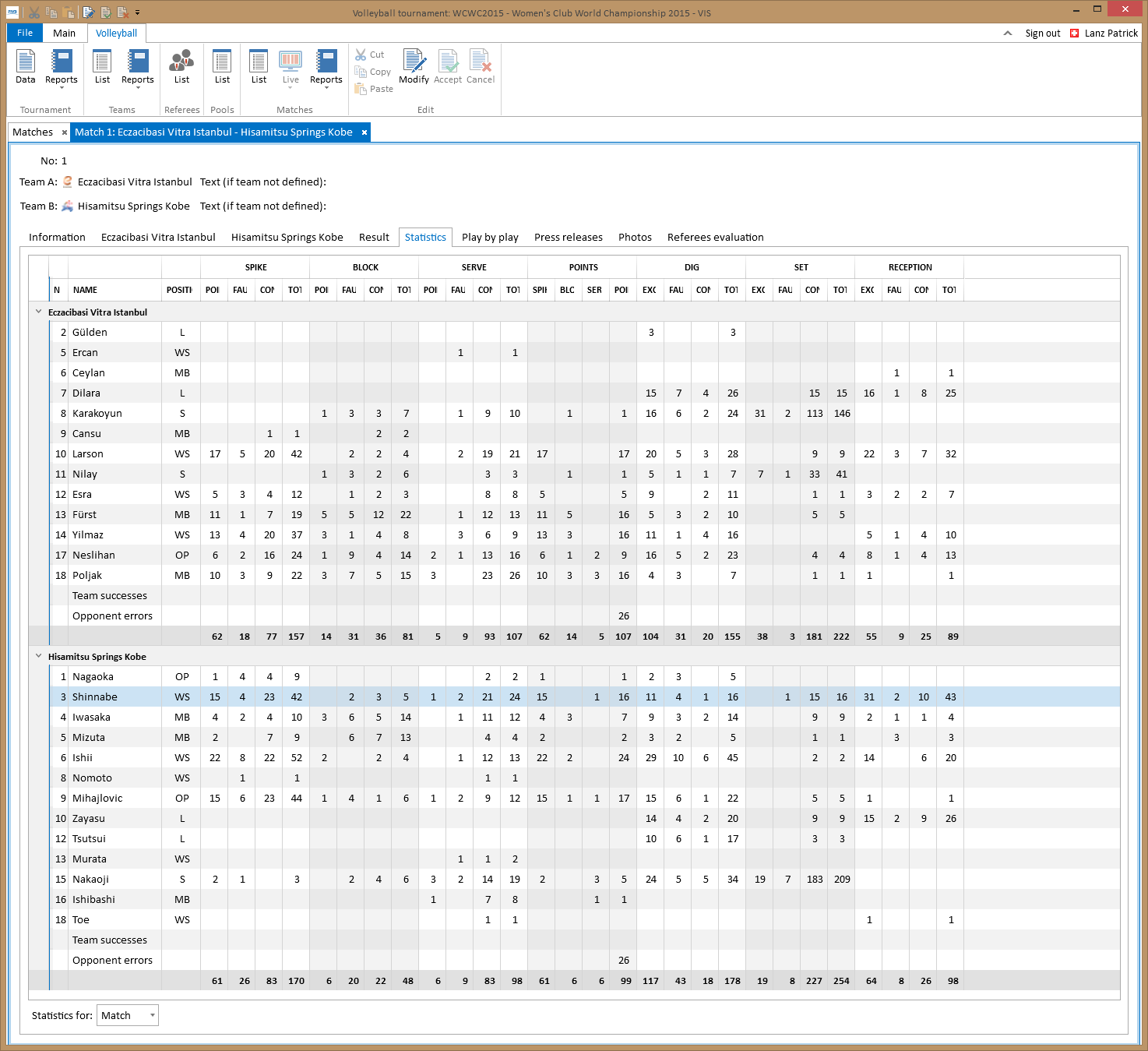Select the Larson player row
The width and height of the screenshot is (1148, 1051).
coord(88,454)
